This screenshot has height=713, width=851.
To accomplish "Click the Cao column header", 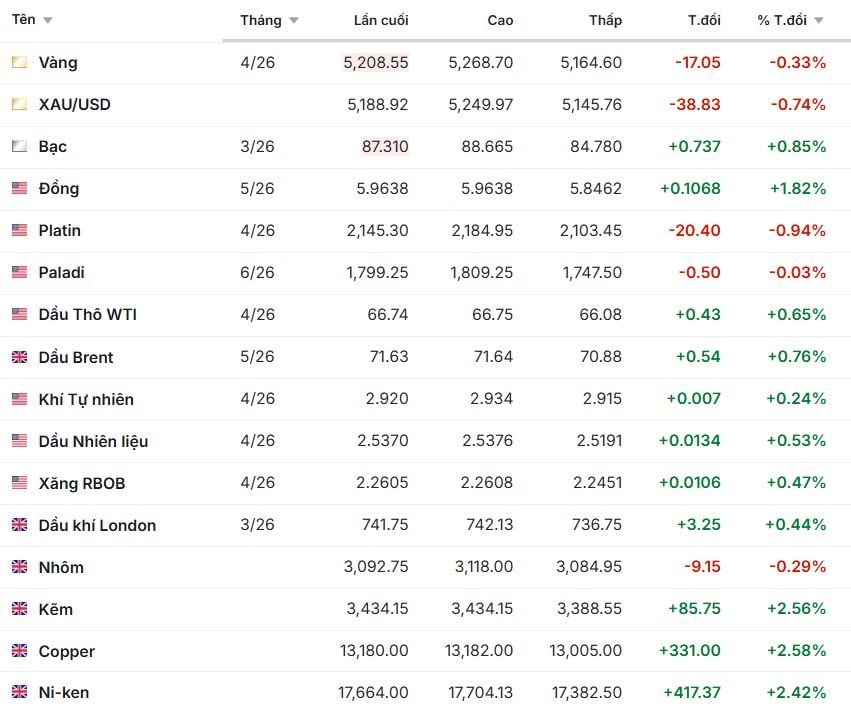I will click(500, 20).
